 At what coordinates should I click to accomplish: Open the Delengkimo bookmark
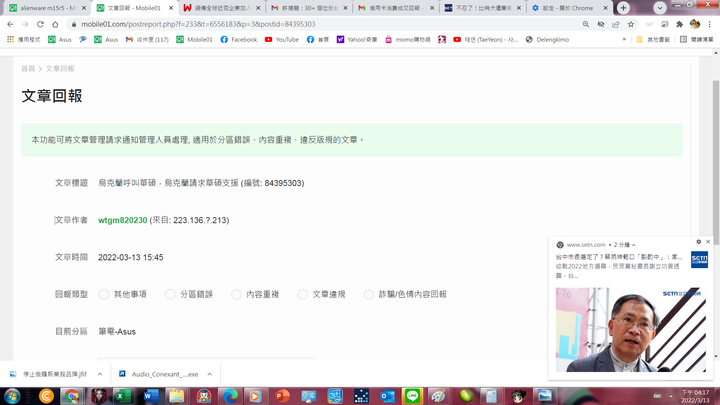point(547,39)
